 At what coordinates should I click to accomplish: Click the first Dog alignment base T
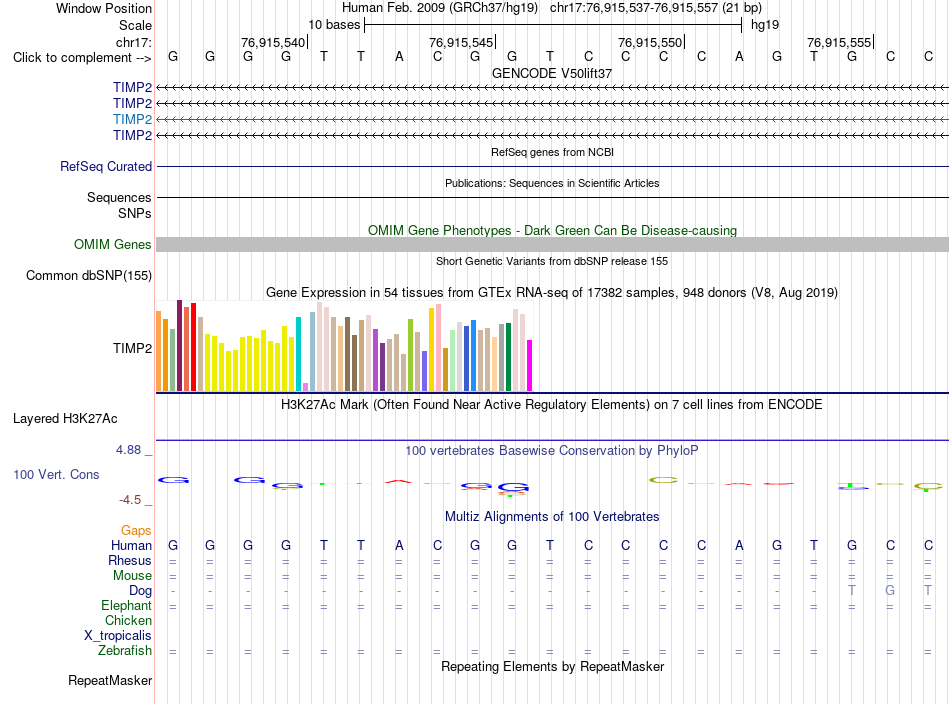click(x=852, y=590)
